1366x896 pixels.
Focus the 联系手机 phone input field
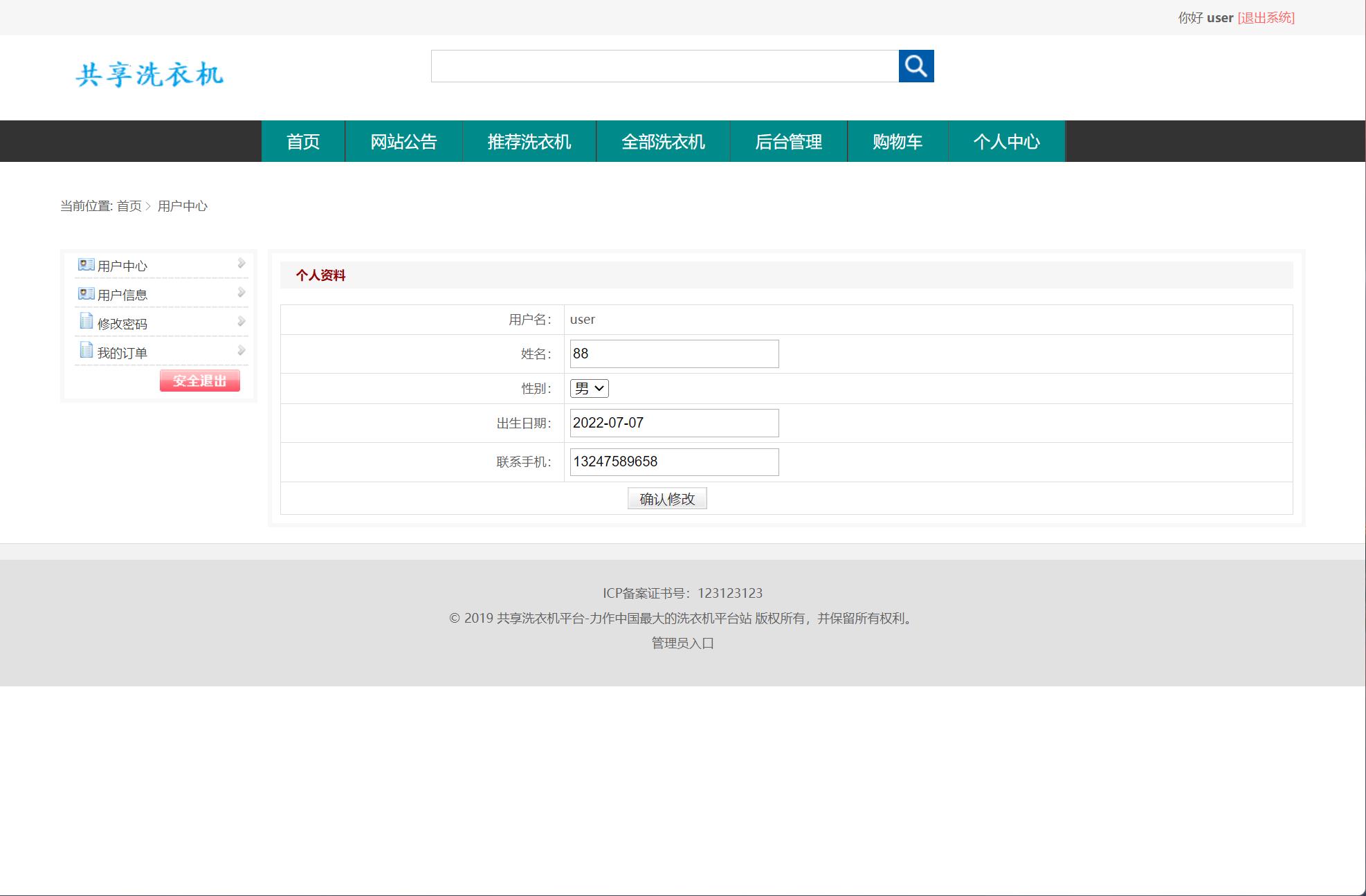tap(674, 462)
